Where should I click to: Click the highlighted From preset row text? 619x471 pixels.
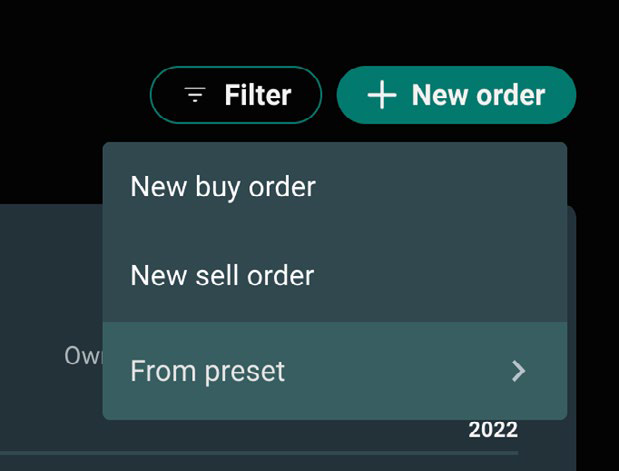point(208,372)
